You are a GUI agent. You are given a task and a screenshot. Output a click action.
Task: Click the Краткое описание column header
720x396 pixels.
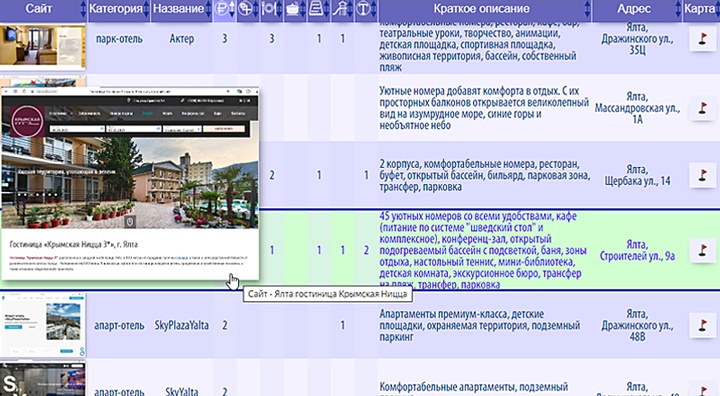(x=481, y=8)
